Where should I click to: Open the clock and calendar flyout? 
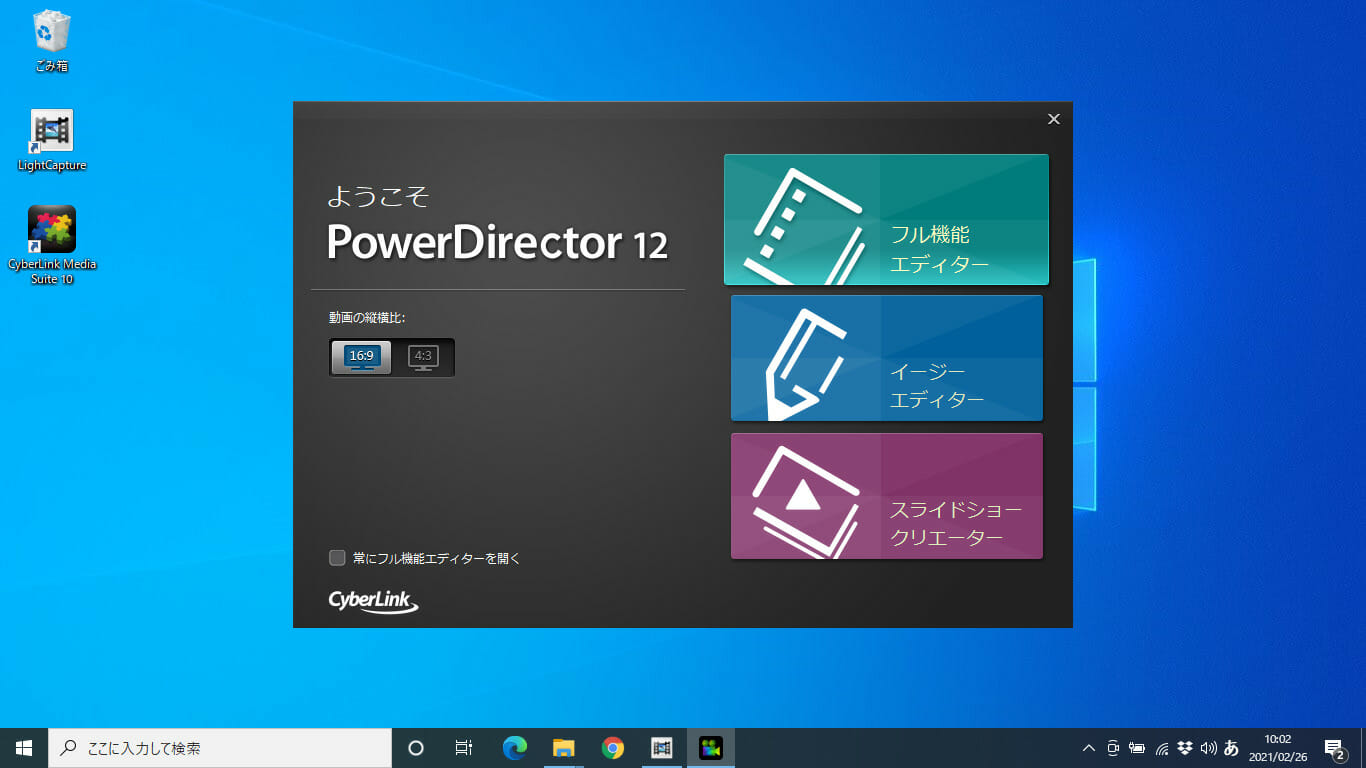[x=1277, y=748]
